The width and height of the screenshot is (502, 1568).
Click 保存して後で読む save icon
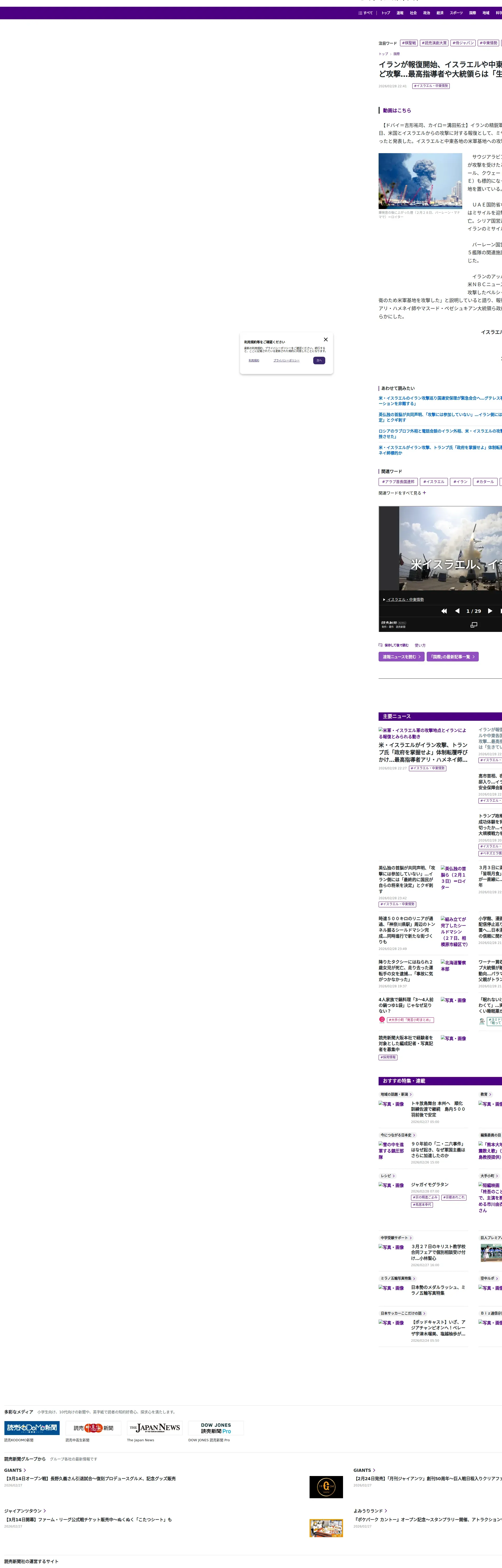pyautogui.click(x=381, y=645)
